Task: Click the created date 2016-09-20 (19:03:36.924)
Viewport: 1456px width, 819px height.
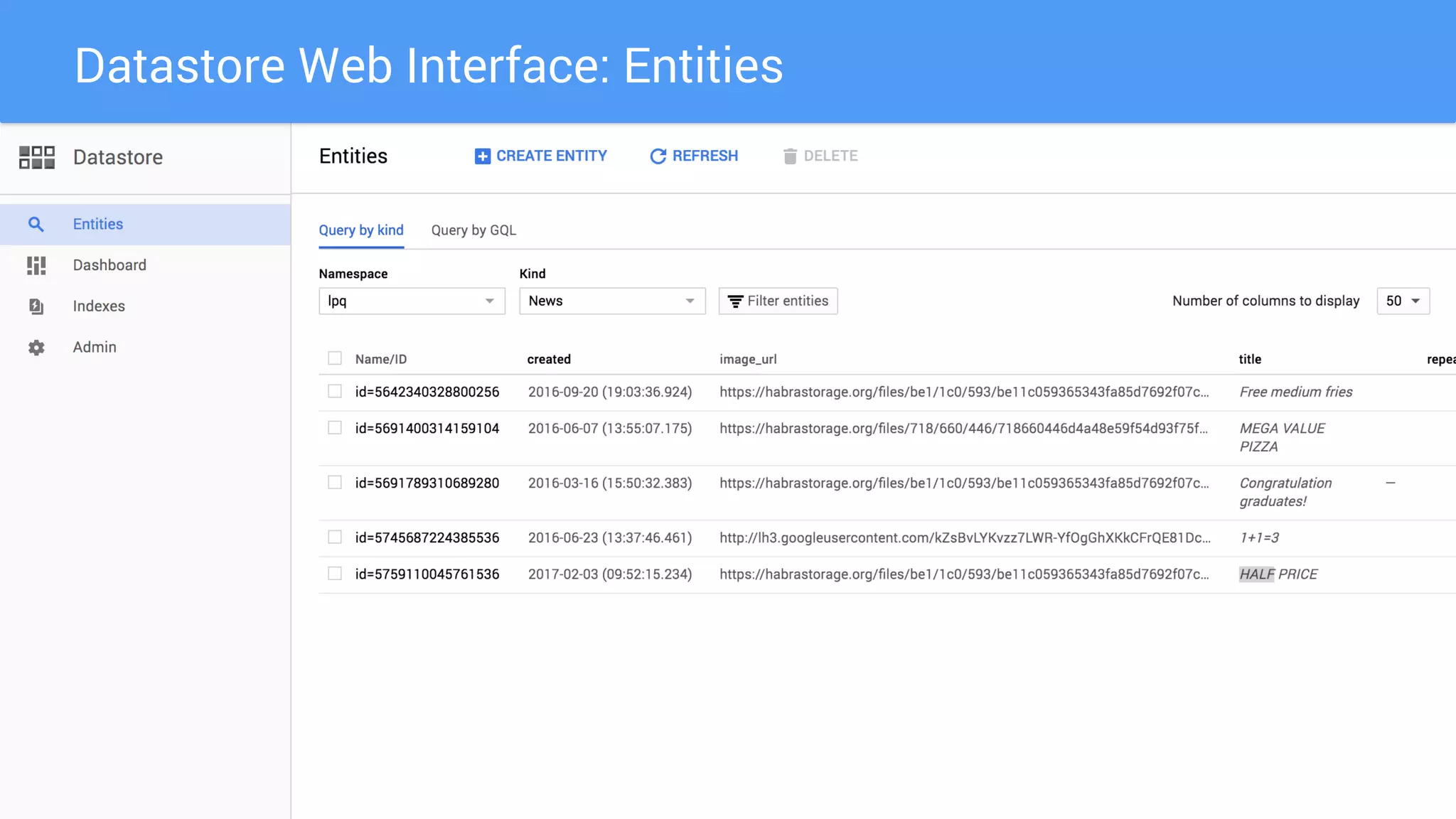Action: pyautogui.click(x=610, y=392)
